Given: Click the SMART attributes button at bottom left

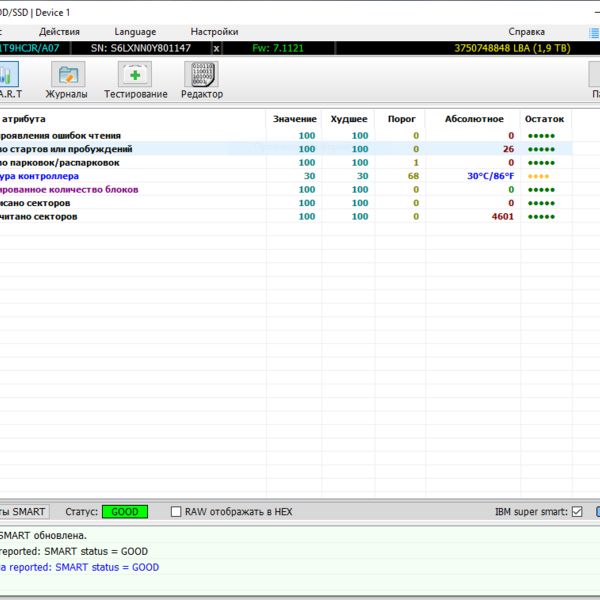Looking at the screenshot, I should point(24,512).
